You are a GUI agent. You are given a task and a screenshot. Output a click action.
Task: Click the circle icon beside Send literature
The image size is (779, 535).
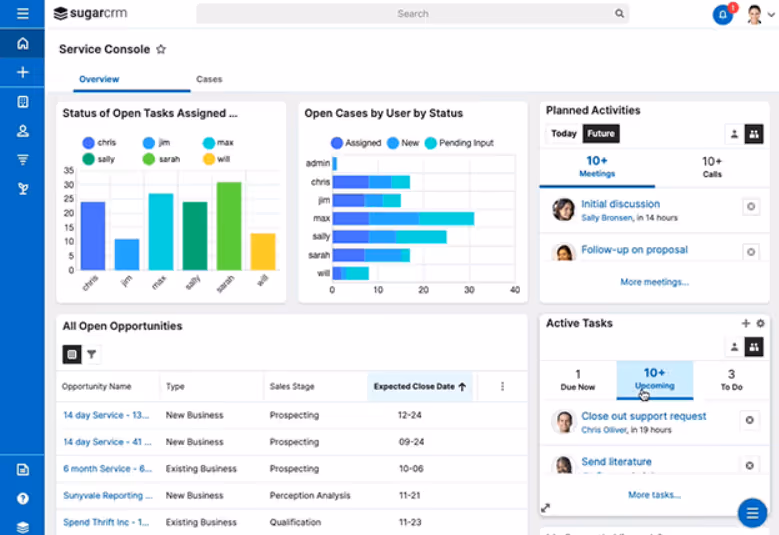[x=750, y=465]
